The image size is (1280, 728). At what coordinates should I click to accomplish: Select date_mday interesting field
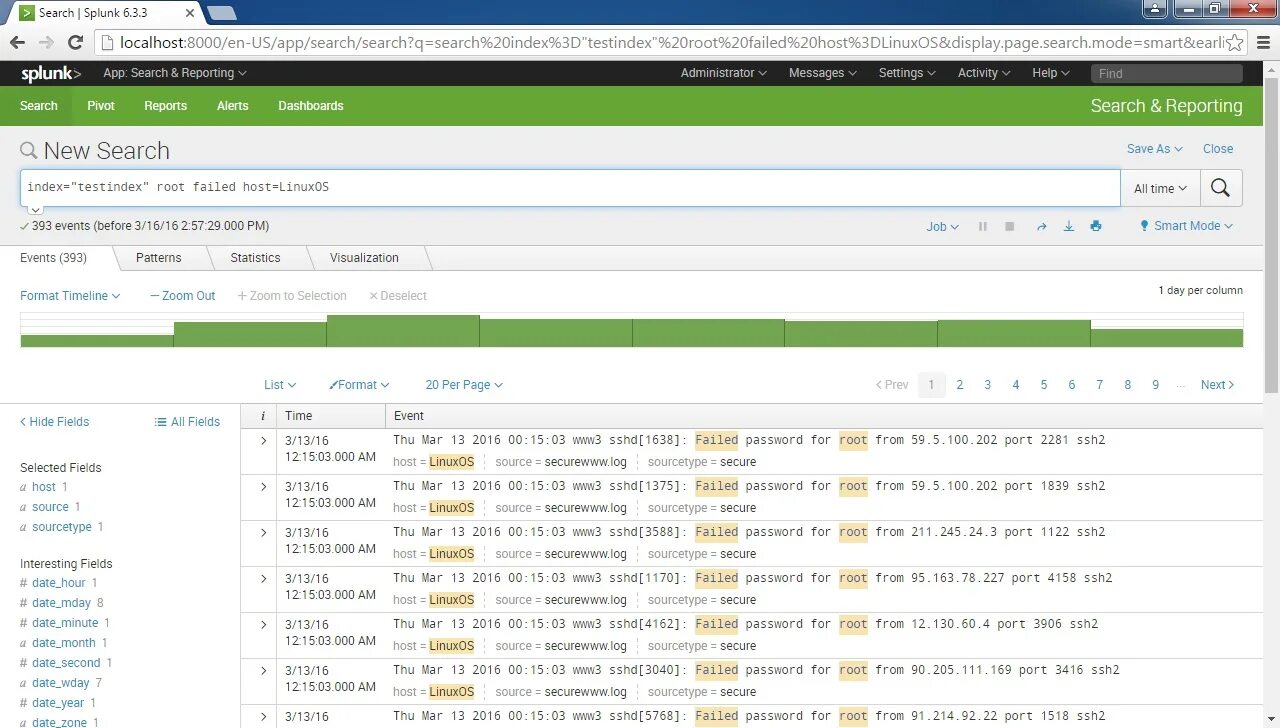coord(61,603)
